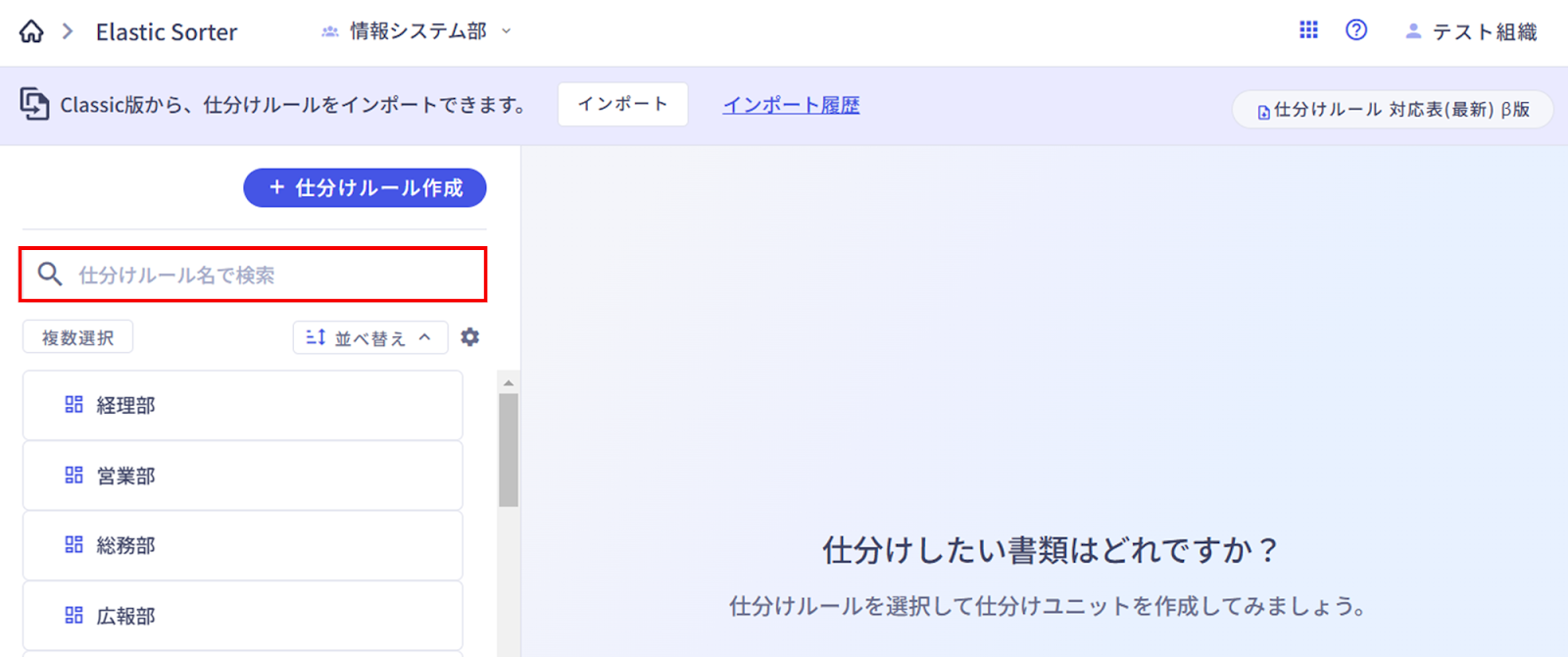The image size is (1568, 657).
Task: Click the breadcrumb chevron after home
Action: pyautogui.click(x=68, y=31)
